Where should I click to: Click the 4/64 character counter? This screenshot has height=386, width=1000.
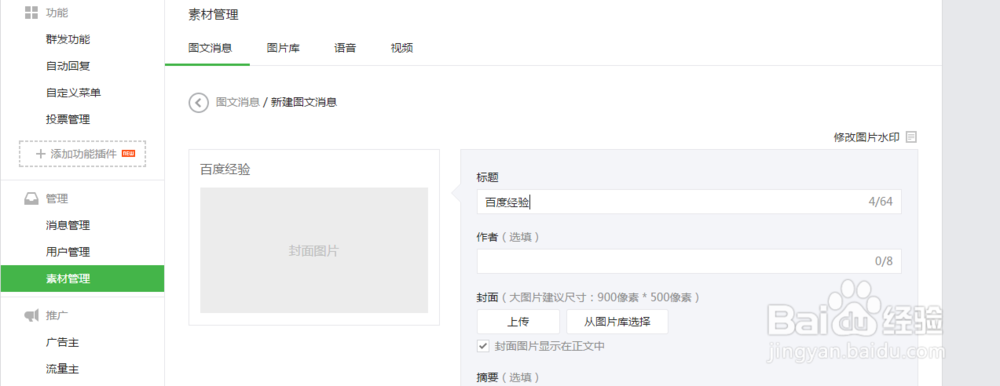click(880, 202)
